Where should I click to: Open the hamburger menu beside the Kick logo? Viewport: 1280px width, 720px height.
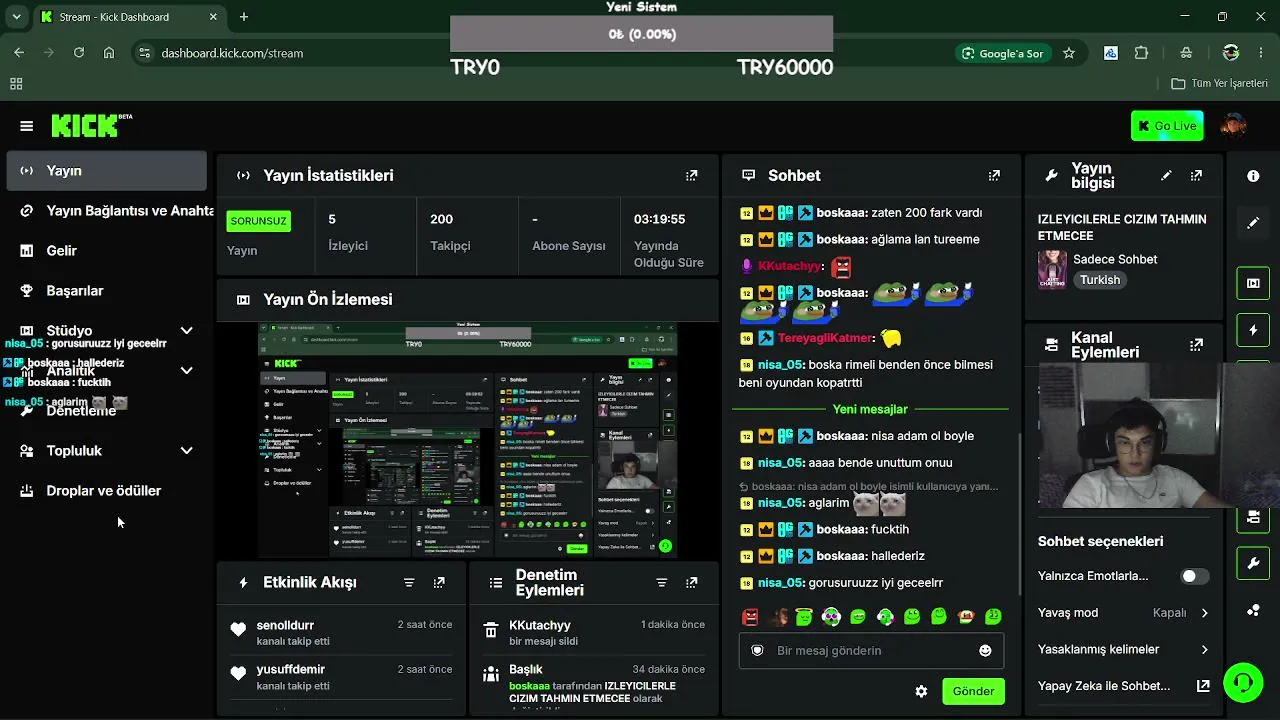(27, 126)
